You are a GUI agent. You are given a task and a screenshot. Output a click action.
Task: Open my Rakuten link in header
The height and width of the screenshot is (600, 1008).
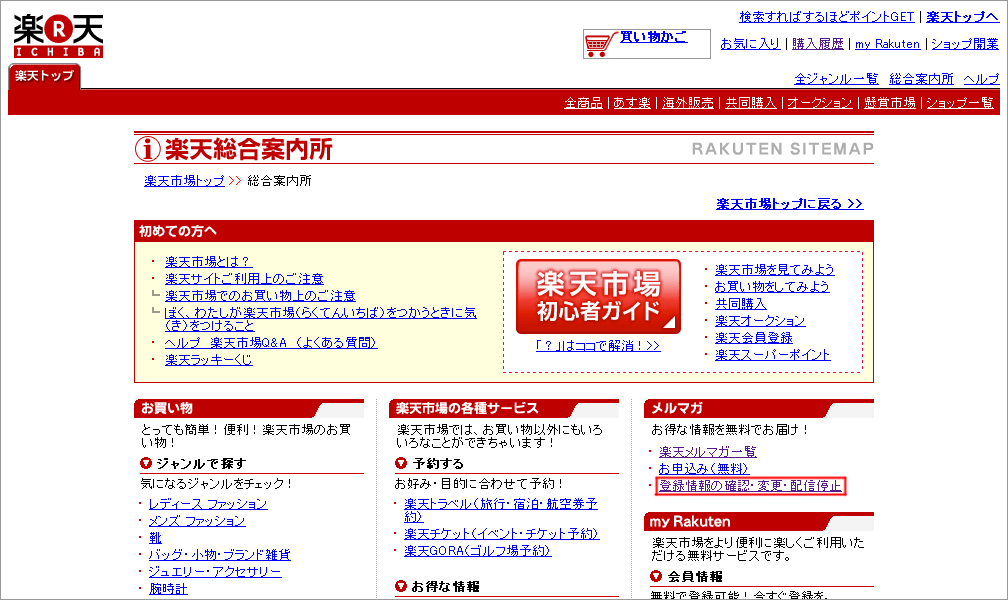pos(887,44)
